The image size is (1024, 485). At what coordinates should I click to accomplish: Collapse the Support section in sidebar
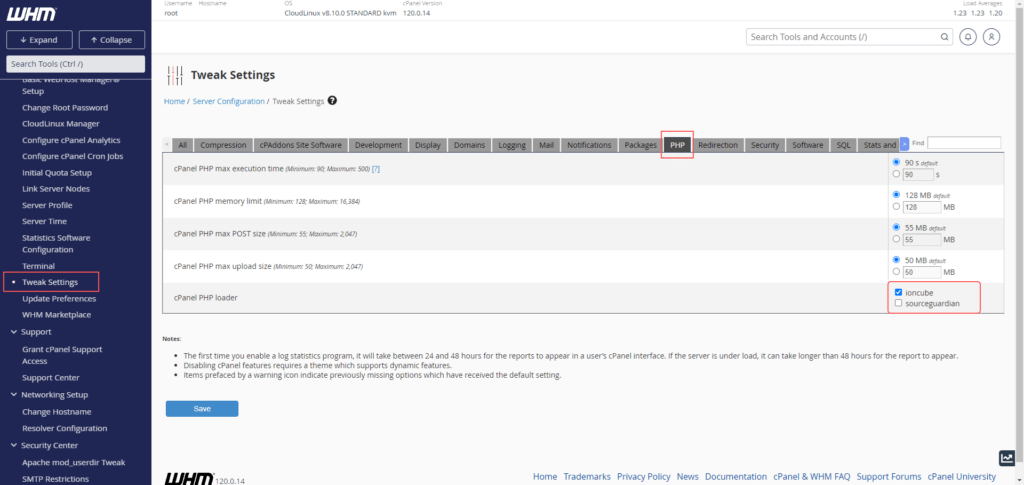coord(14,332)
